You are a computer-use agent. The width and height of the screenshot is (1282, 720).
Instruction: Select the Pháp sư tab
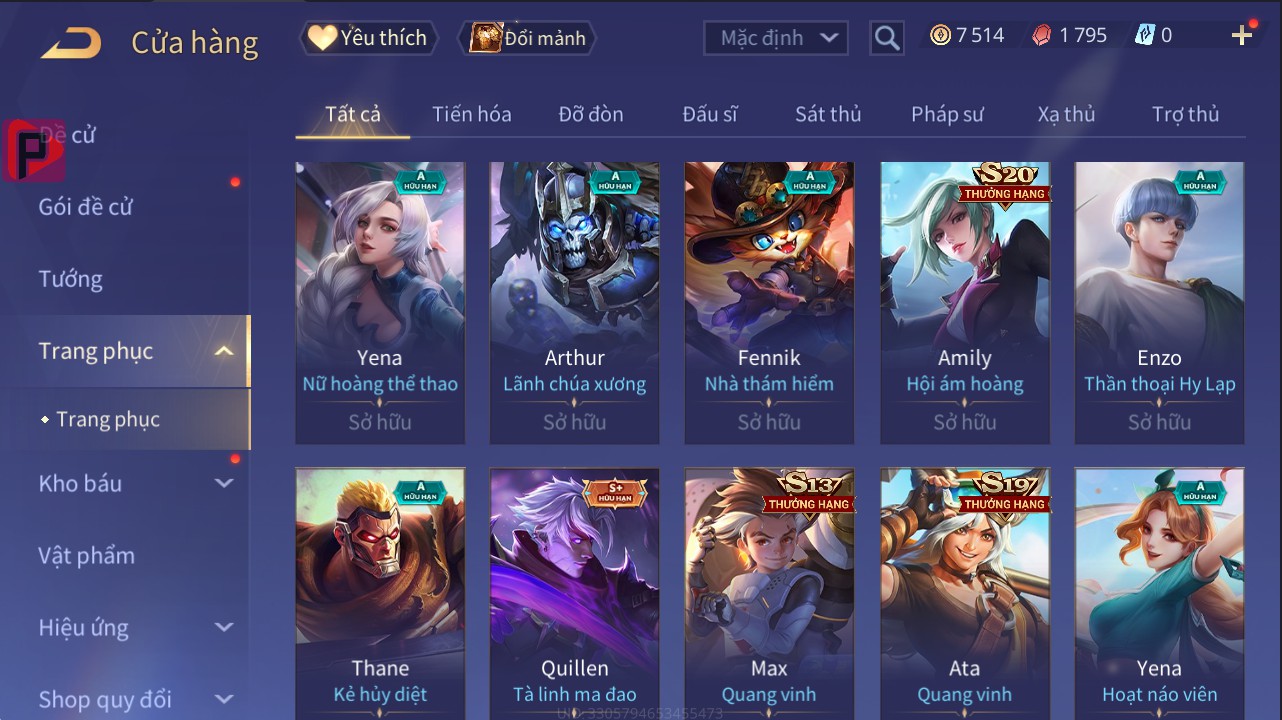(947, 114)
